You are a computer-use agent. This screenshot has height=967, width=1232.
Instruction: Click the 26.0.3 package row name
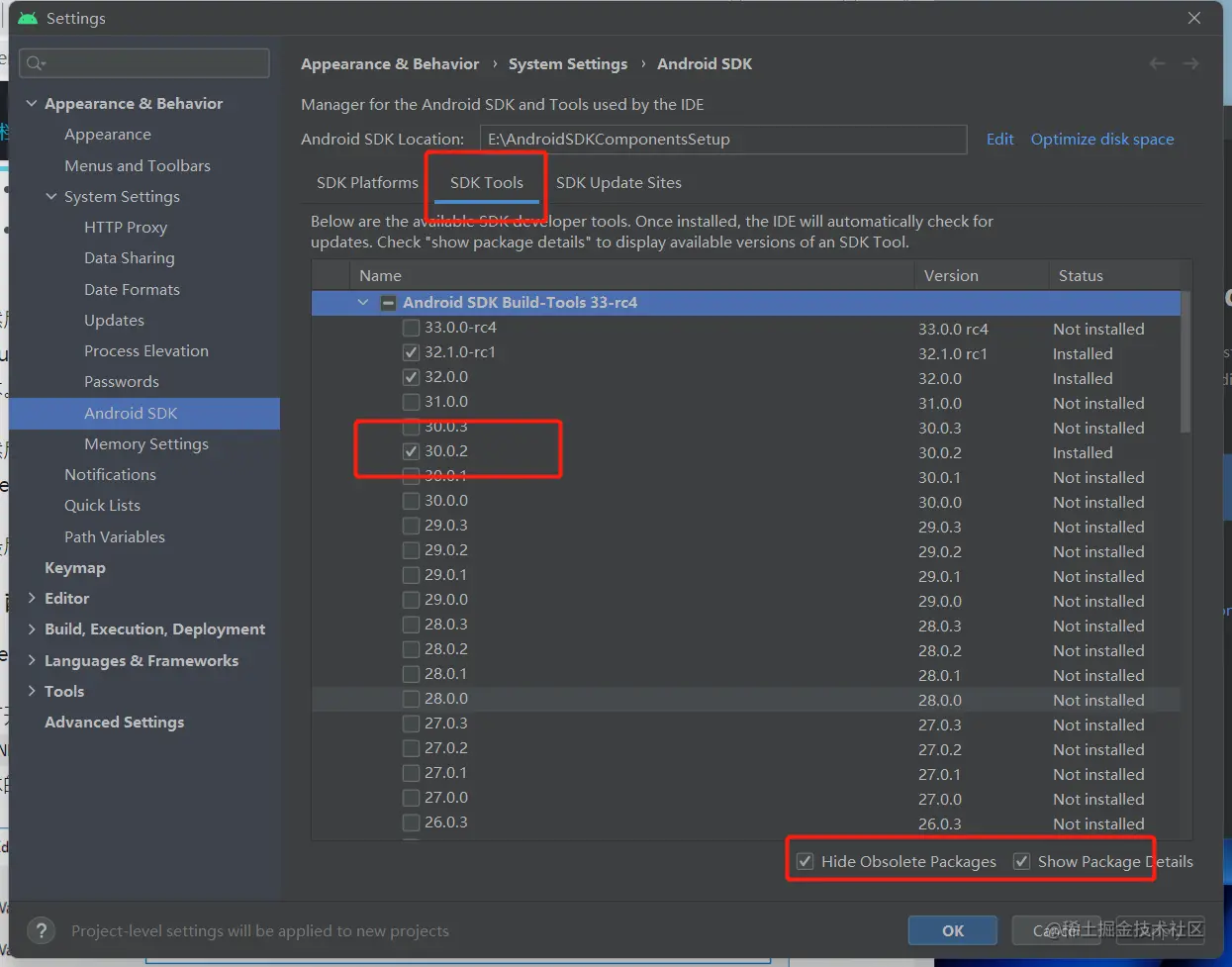(x=445, y=822)
